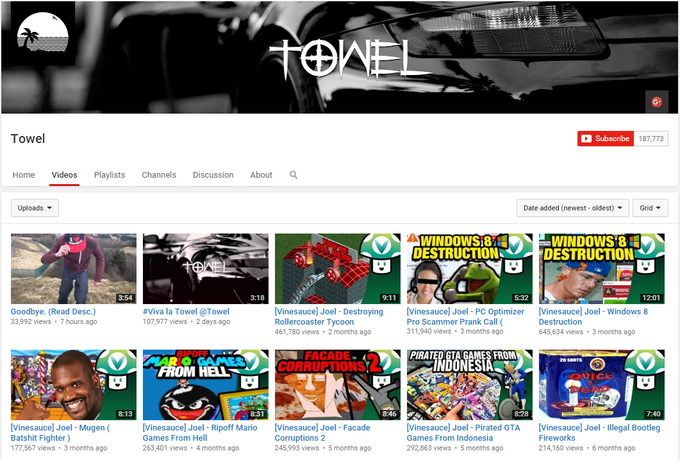Open Ripoff Mario Games From Hell thumbnail

point(206,385)
